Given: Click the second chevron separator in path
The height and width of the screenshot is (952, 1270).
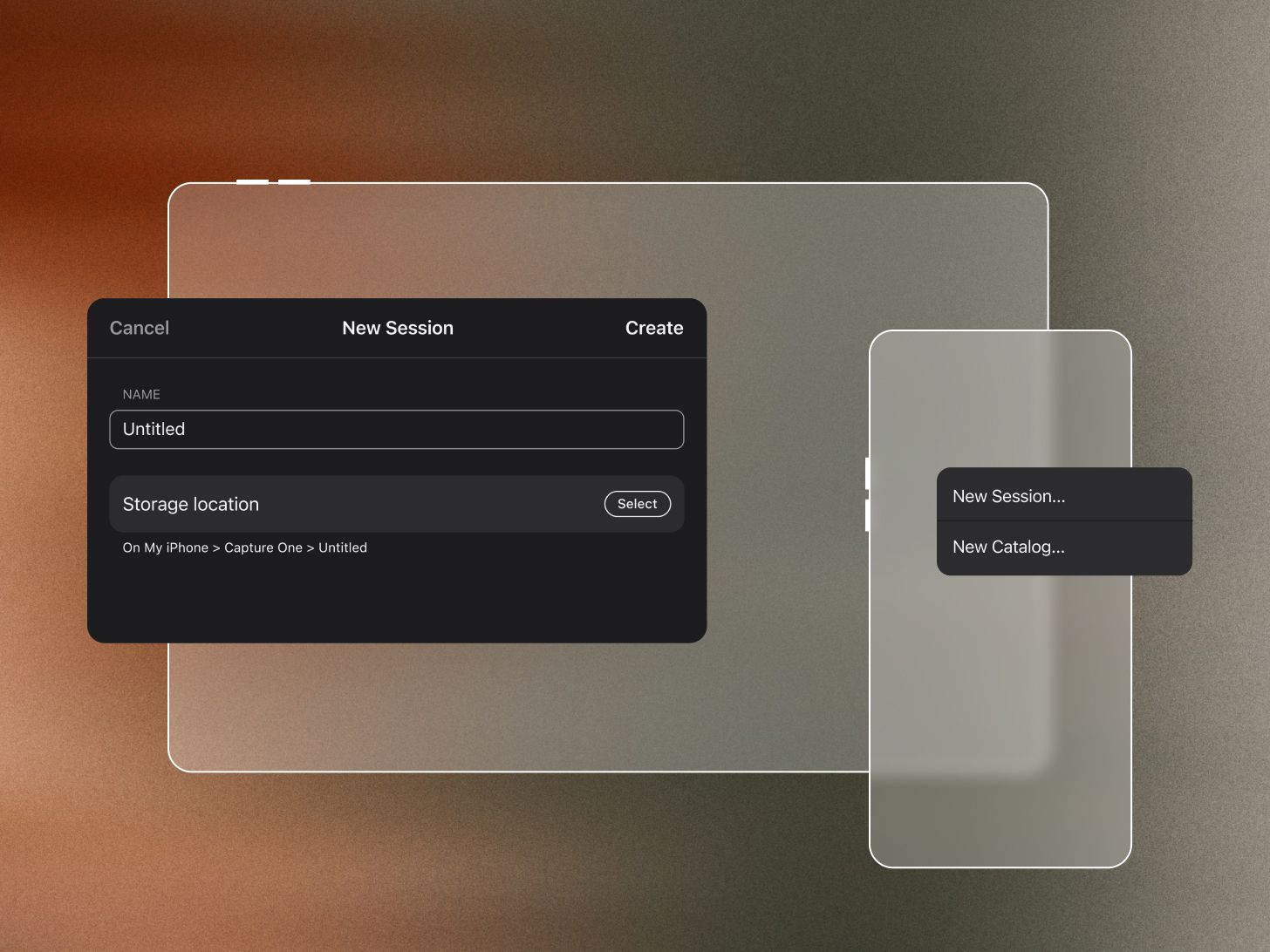Looking at the screenshot, I should [311, 548].
